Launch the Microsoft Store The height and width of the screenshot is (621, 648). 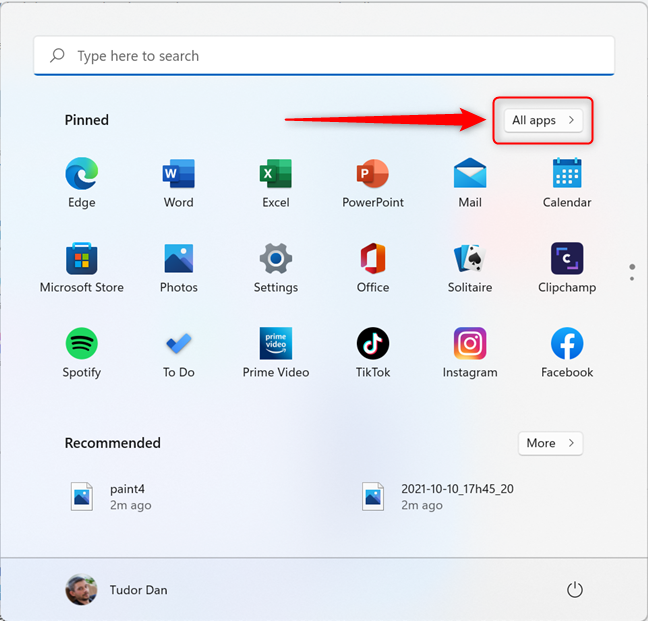pos(81,268)
